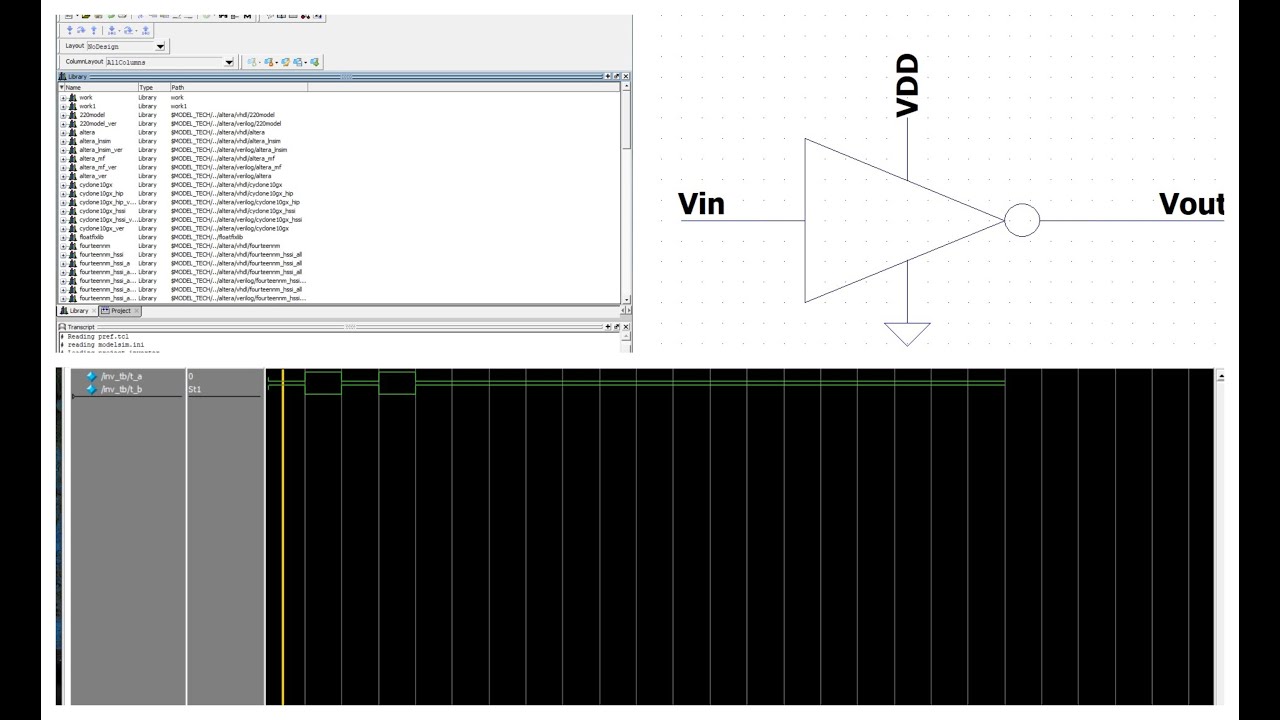Click the Library panel title icon
1280x720 pixels.
pos(62,76)
